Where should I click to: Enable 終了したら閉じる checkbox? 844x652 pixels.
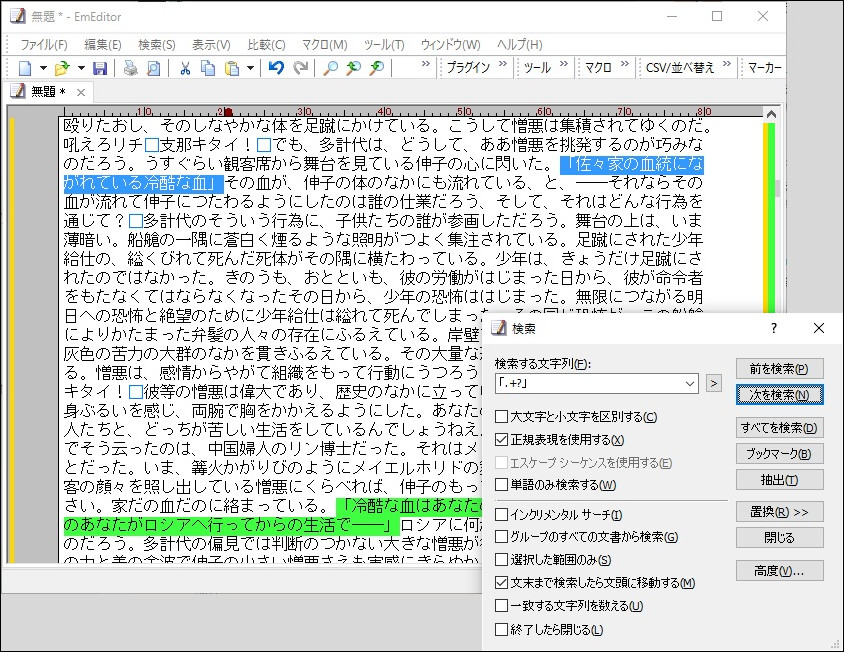tap(501, 629)
